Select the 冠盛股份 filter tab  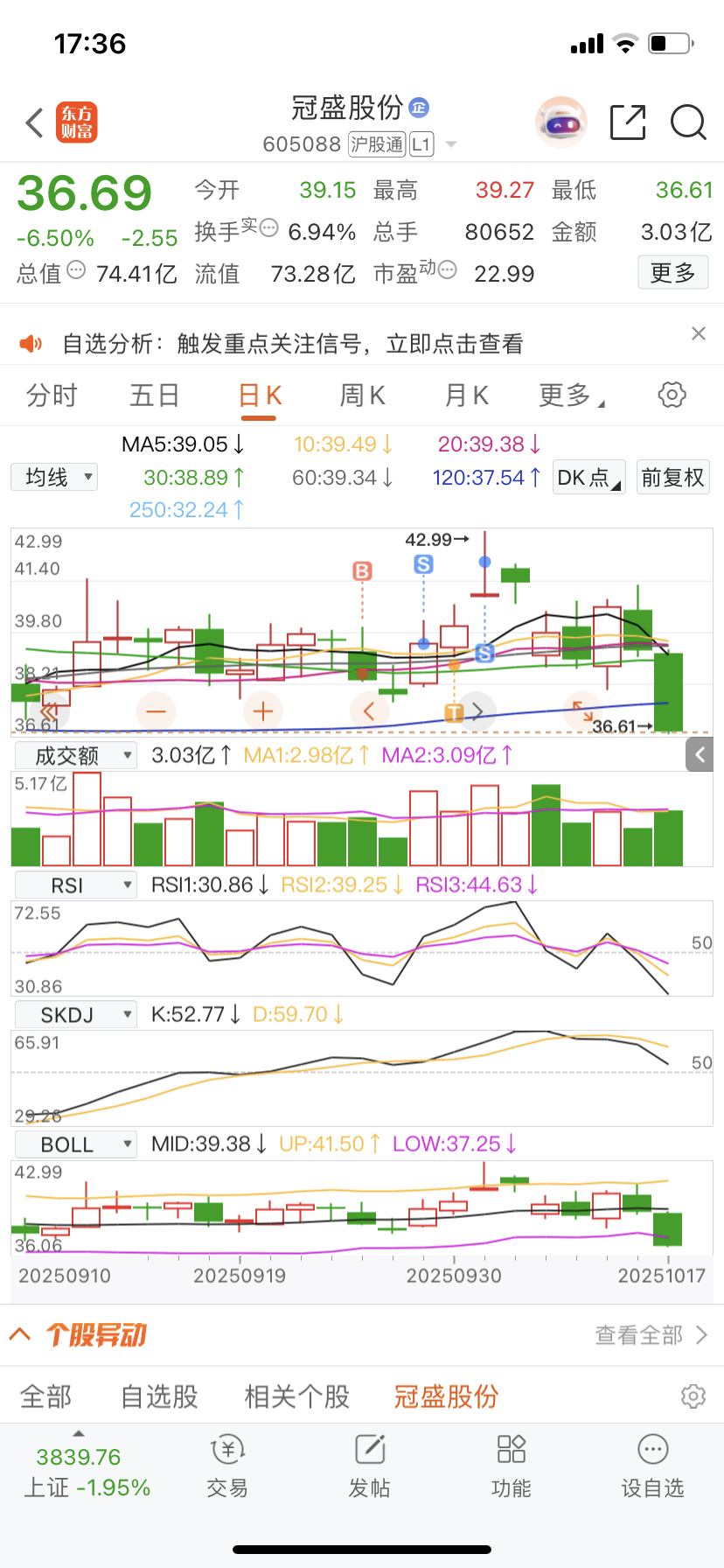click(446, 1396)
